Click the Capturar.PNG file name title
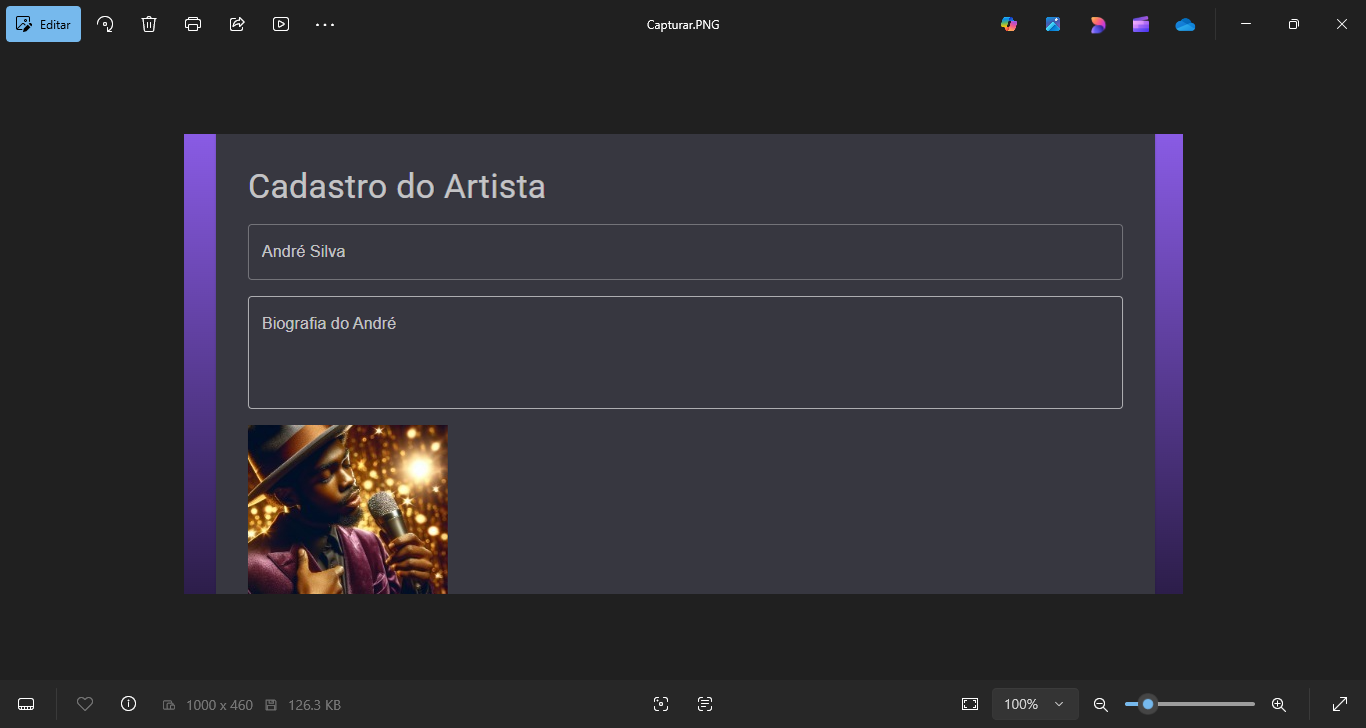 coord(683,25)
